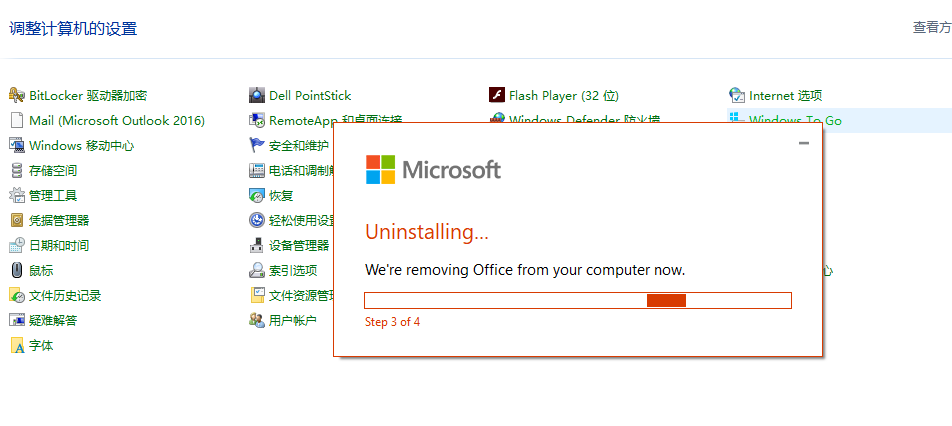Viewport: 952px width, 426px height.
Task: Open the 存储空间 link
Action: [x=53, y=170]
